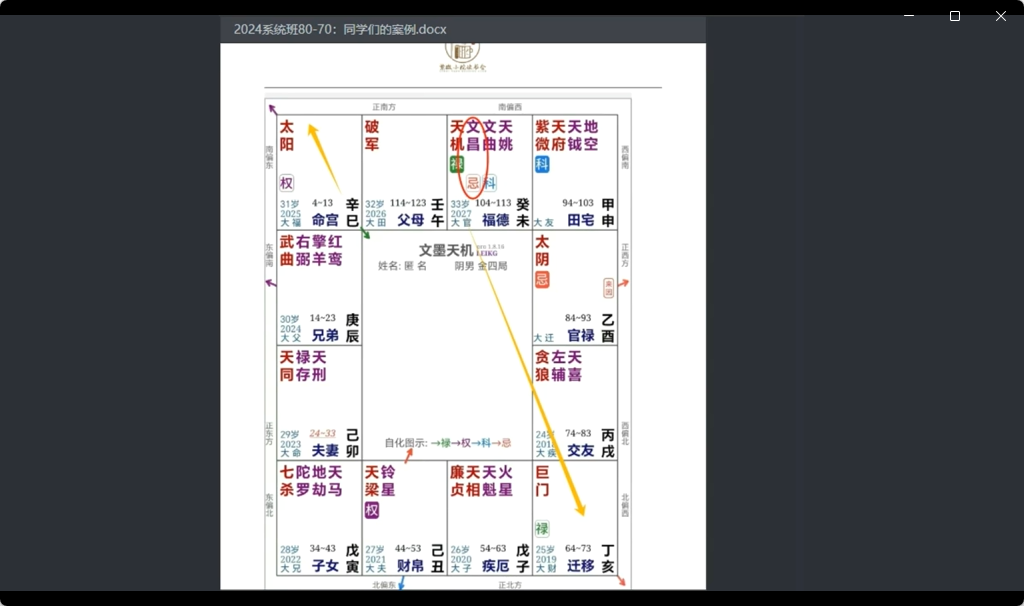
Task: Click the 廉贞 star name
Action: [x=457, y=481]
